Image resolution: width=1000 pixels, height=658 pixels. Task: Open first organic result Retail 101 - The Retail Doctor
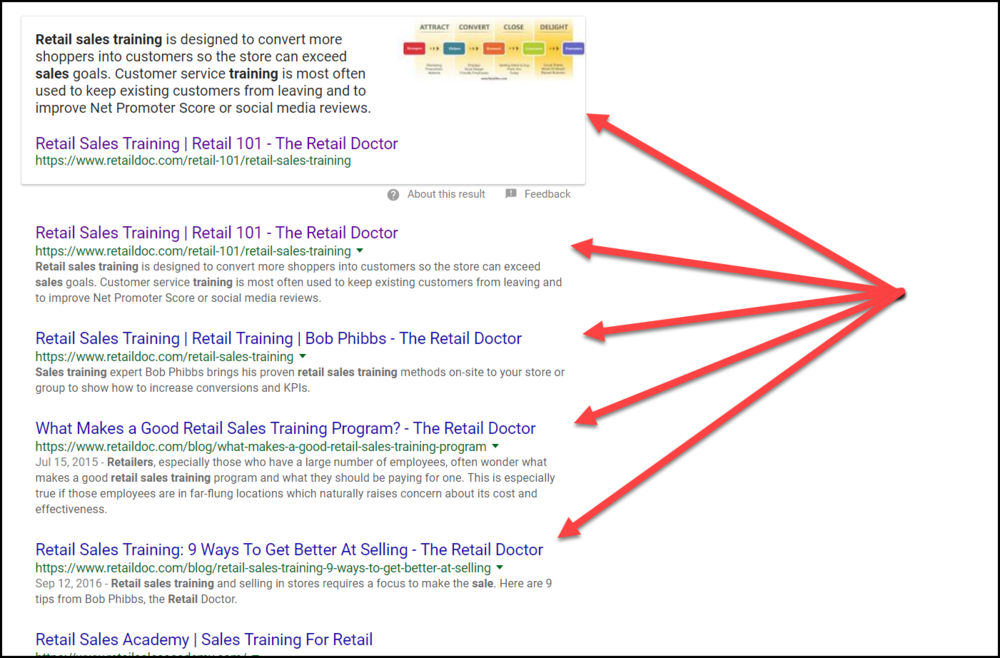coord(217,233)
